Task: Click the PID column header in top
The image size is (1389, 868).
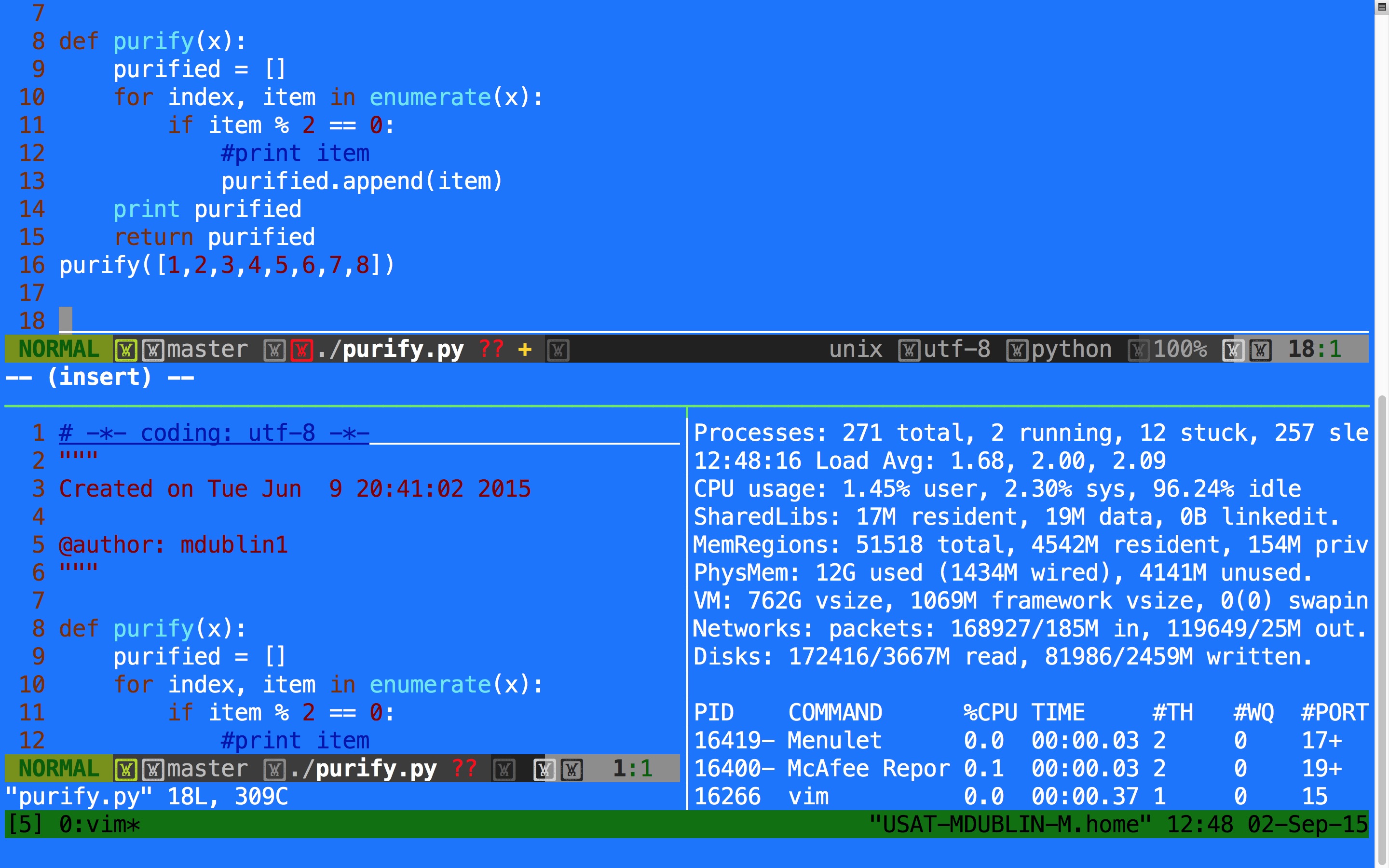Action: [713, 712]
